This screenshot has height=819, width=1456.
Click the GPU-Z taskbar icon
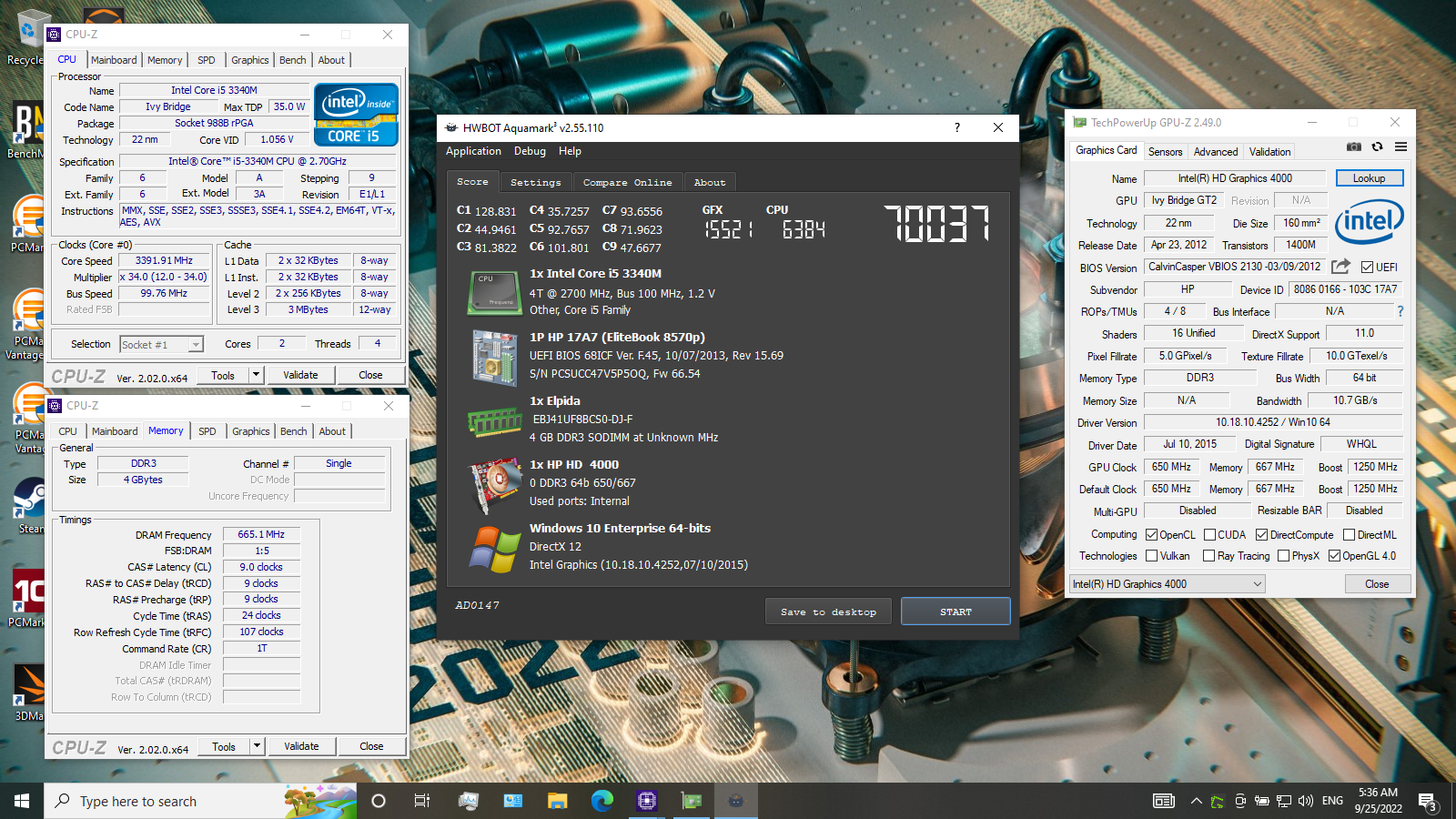click(x=692, y=801)
